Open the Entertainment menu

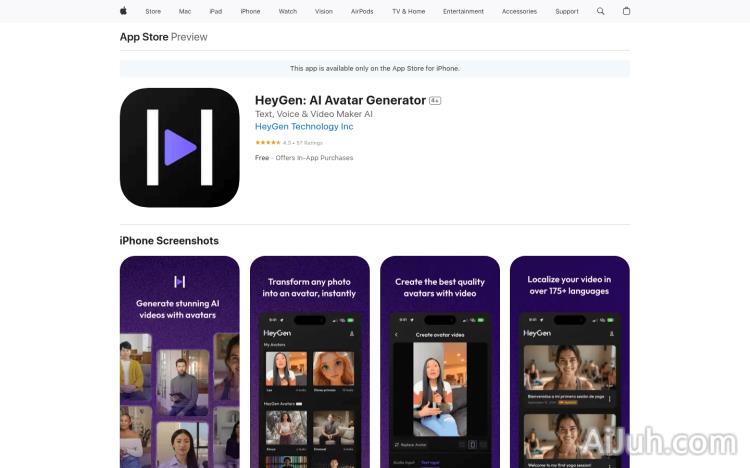(x=463, y=11)
